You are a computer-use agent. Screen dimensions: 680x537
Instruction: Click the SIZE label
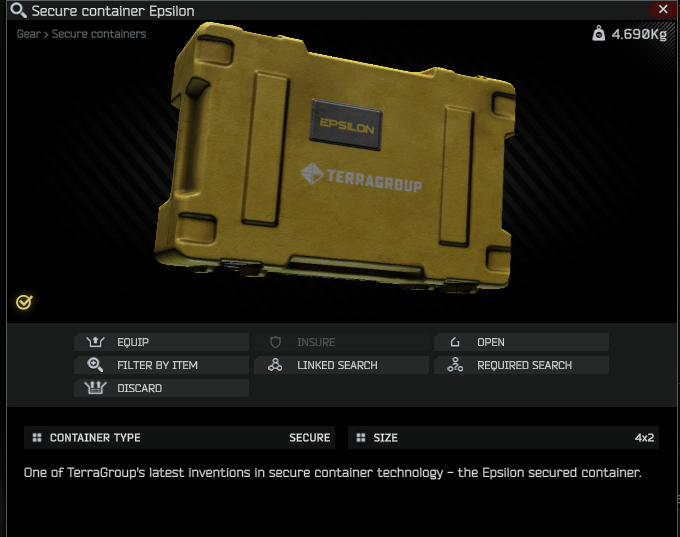point(386,438)
